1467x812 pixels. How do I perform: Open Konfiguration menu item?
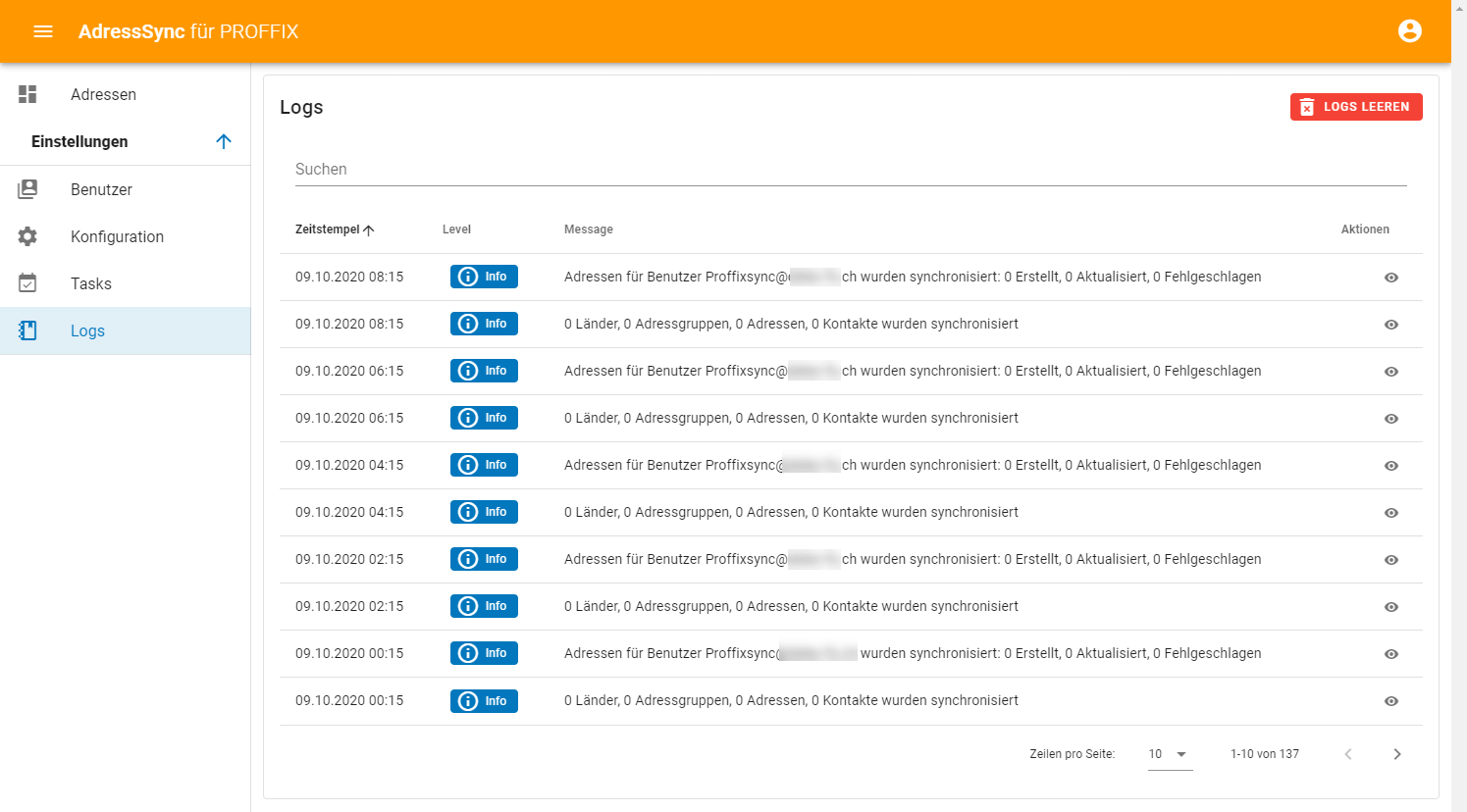point(117,236)
